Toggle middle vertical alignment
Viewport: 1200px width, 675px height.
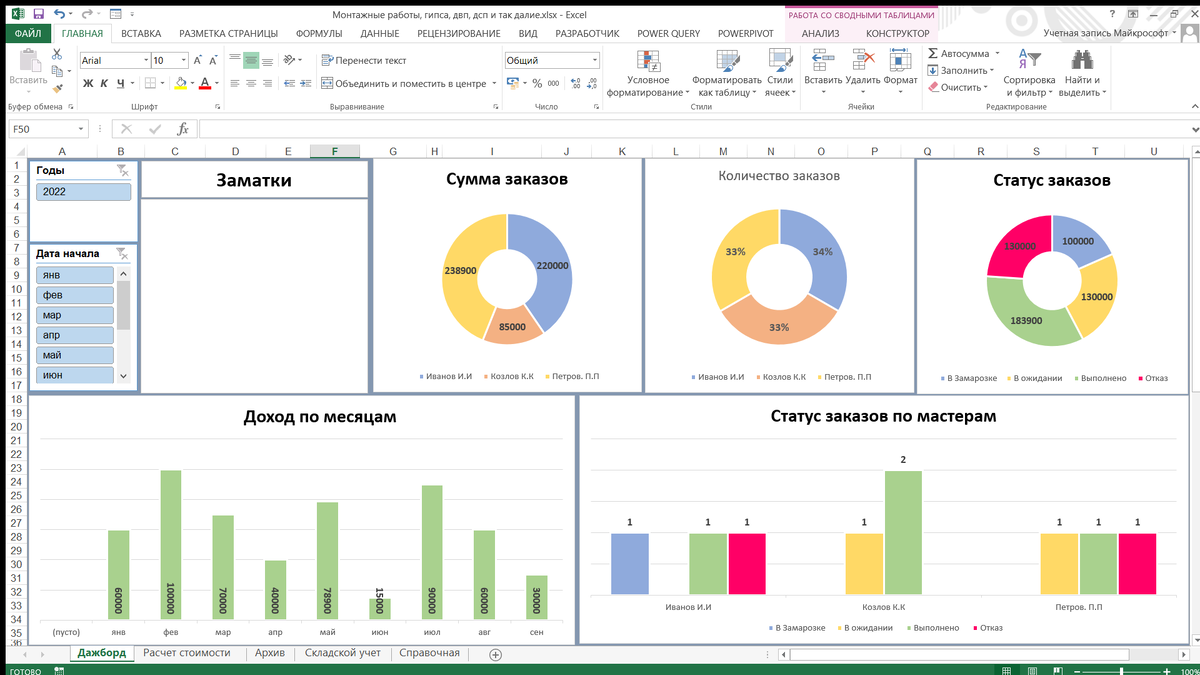[x=251, y=61]
